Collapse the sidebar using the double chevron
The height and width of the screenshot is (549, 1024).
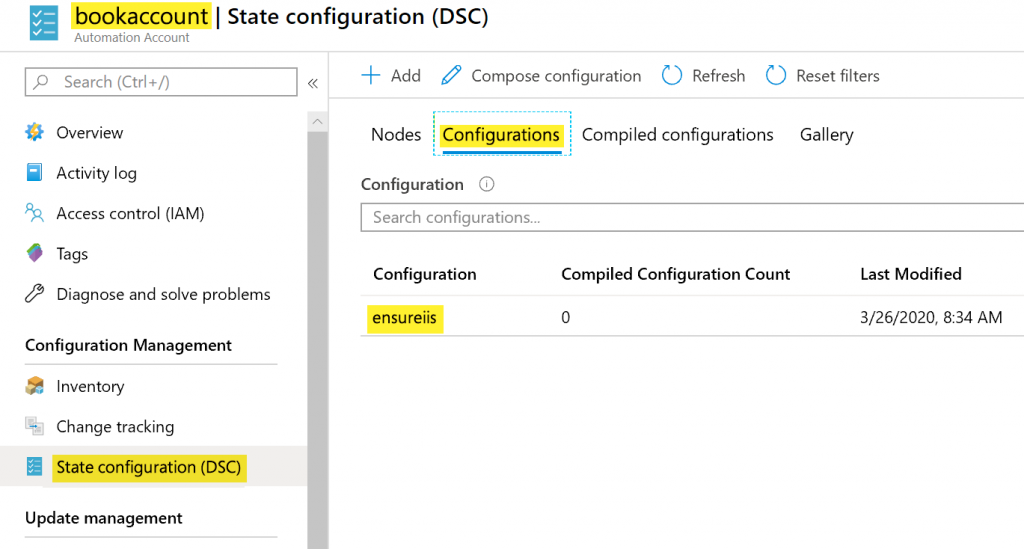(x=312, y=83)
